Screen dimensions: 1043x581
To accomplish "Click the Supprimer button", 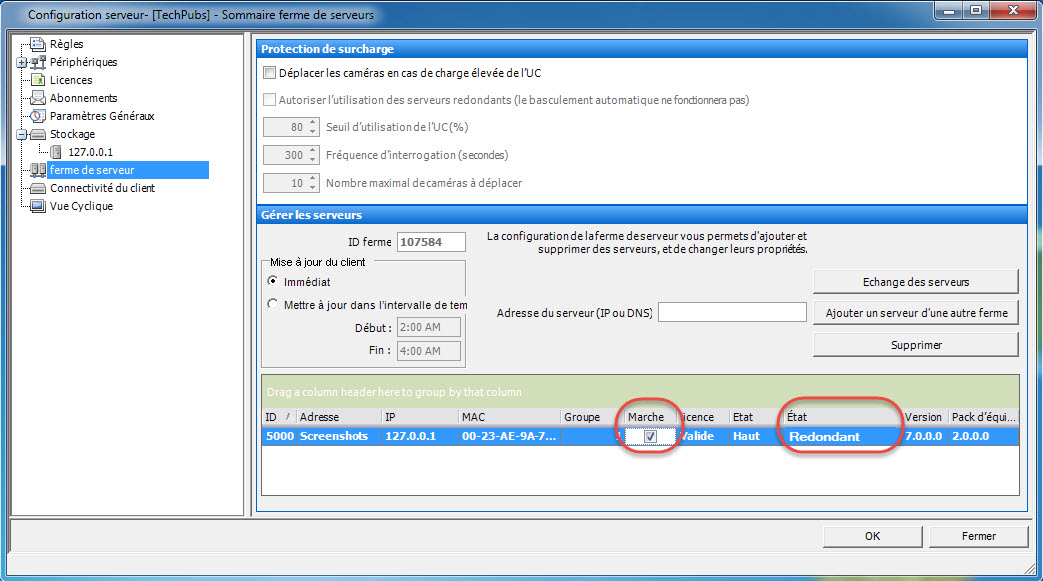I will click(x=916, y=345).
